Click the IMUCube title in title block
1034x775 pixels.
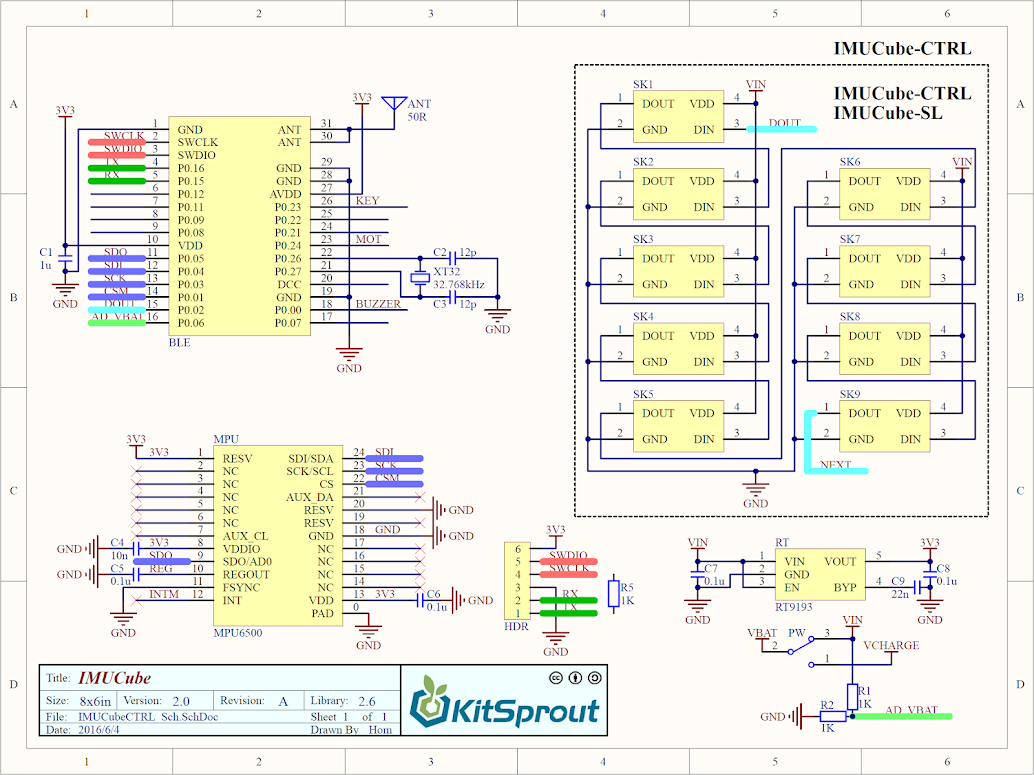pos(115,678)
